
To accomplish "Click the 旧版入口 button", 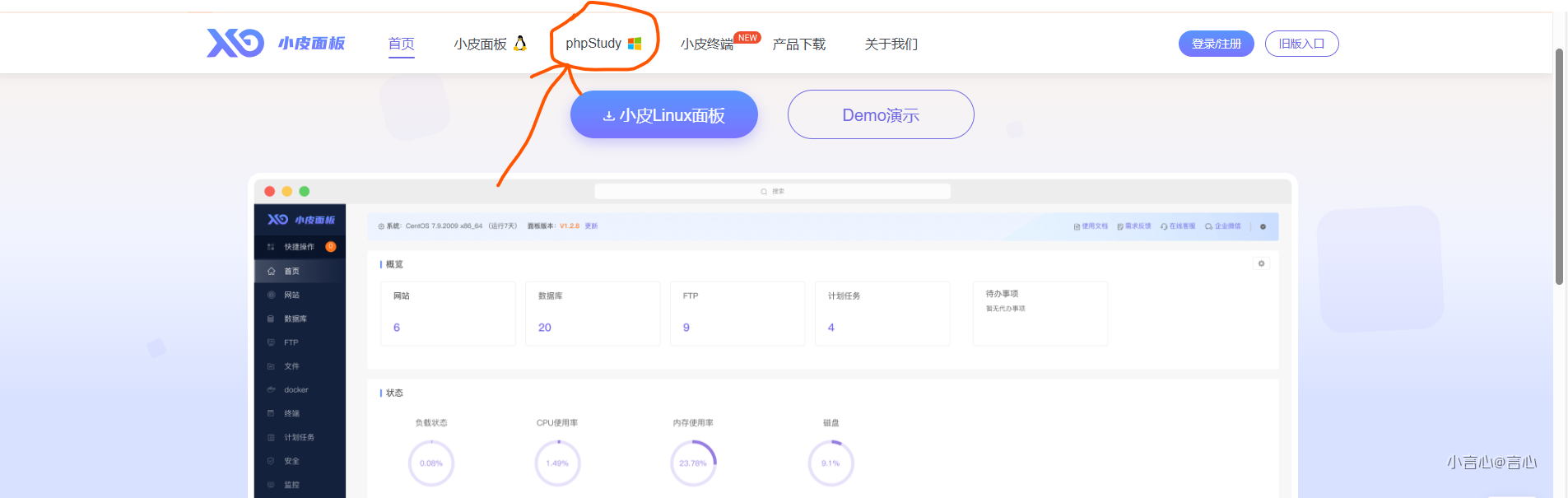I will click(x=1301, y=44).
